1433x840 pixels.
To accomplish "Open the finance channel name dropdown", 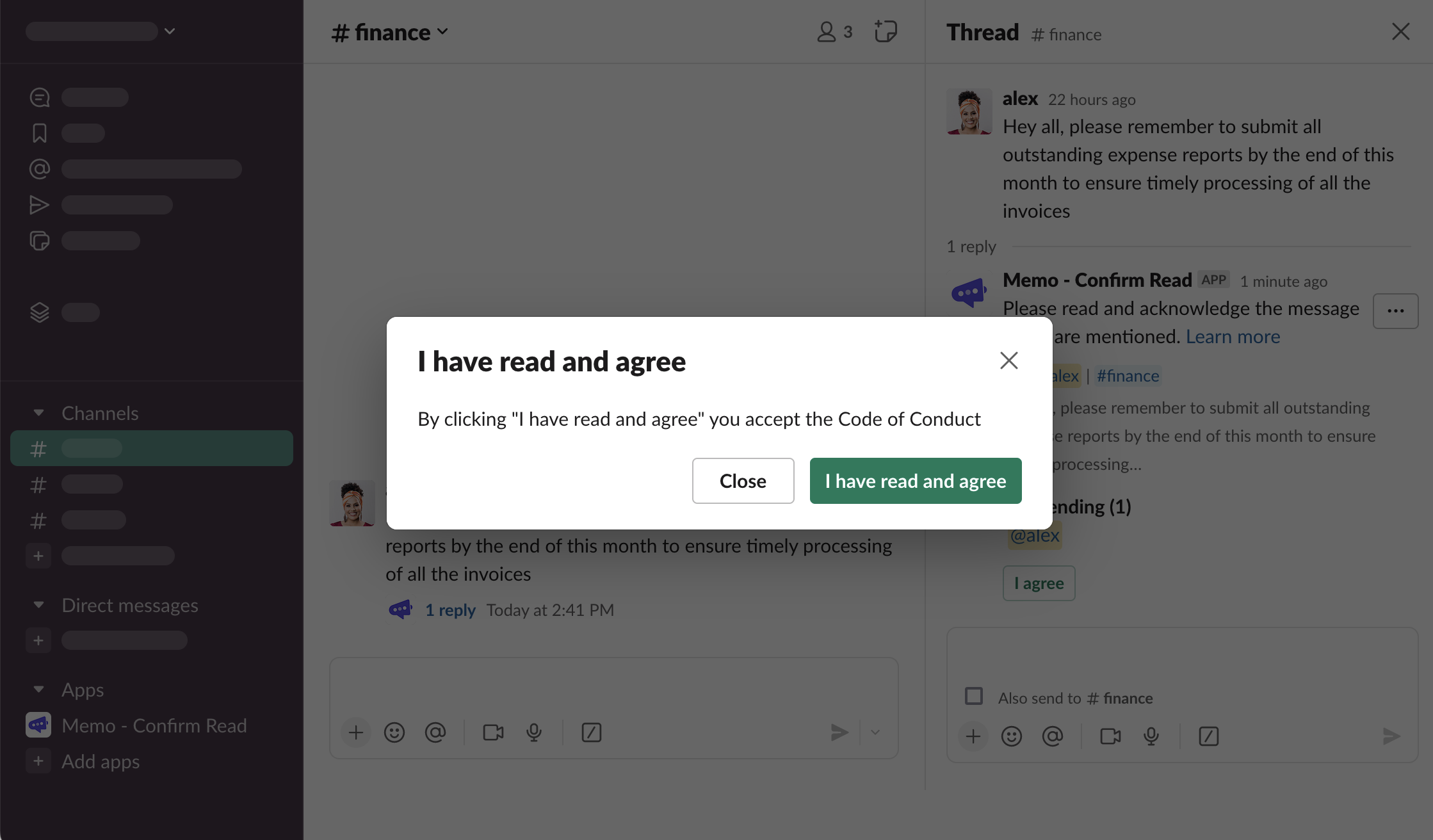I will click(x=390, y=32).
